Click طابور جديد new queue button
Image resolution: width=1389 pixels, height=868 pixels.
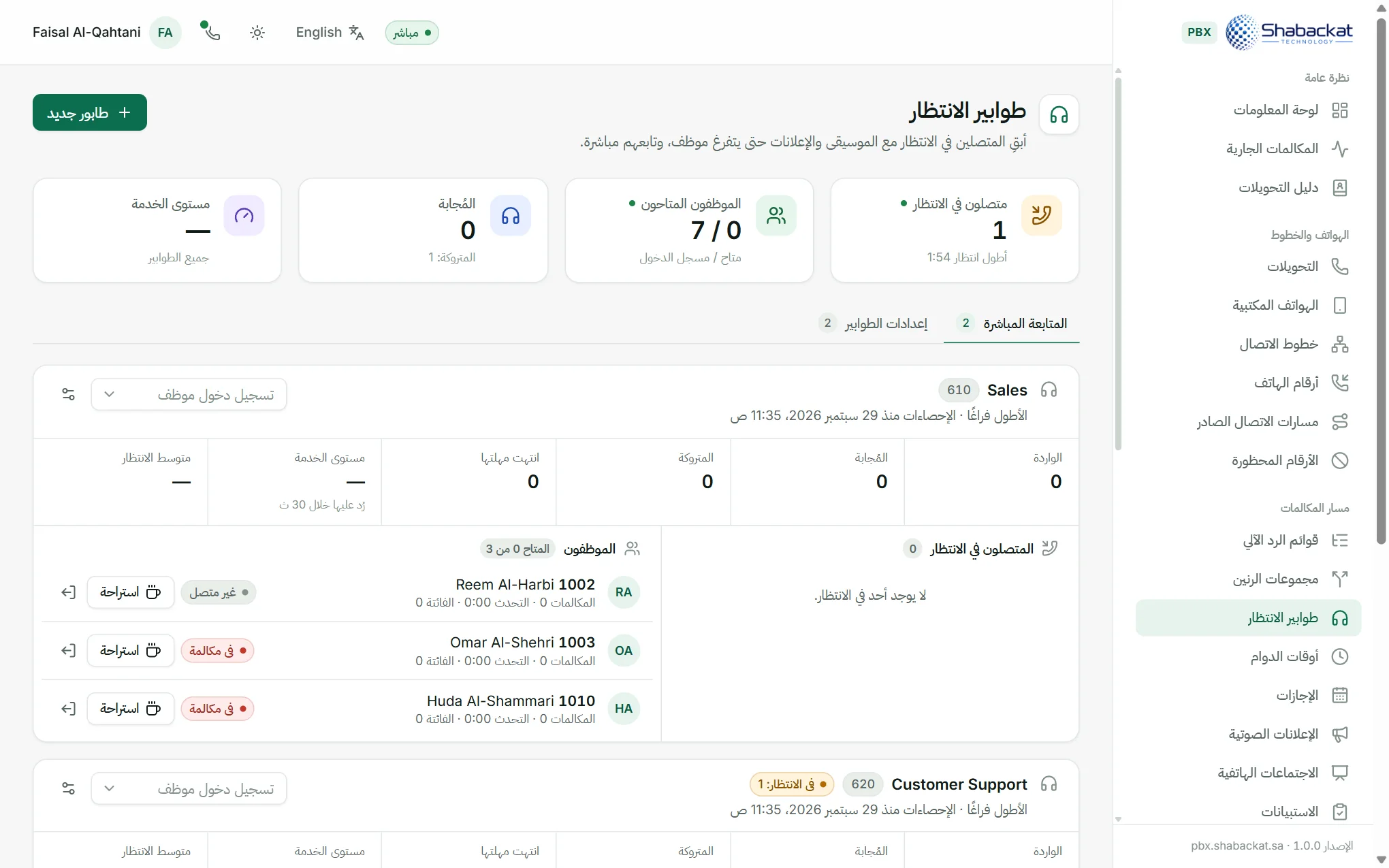[x=90, y=112]
